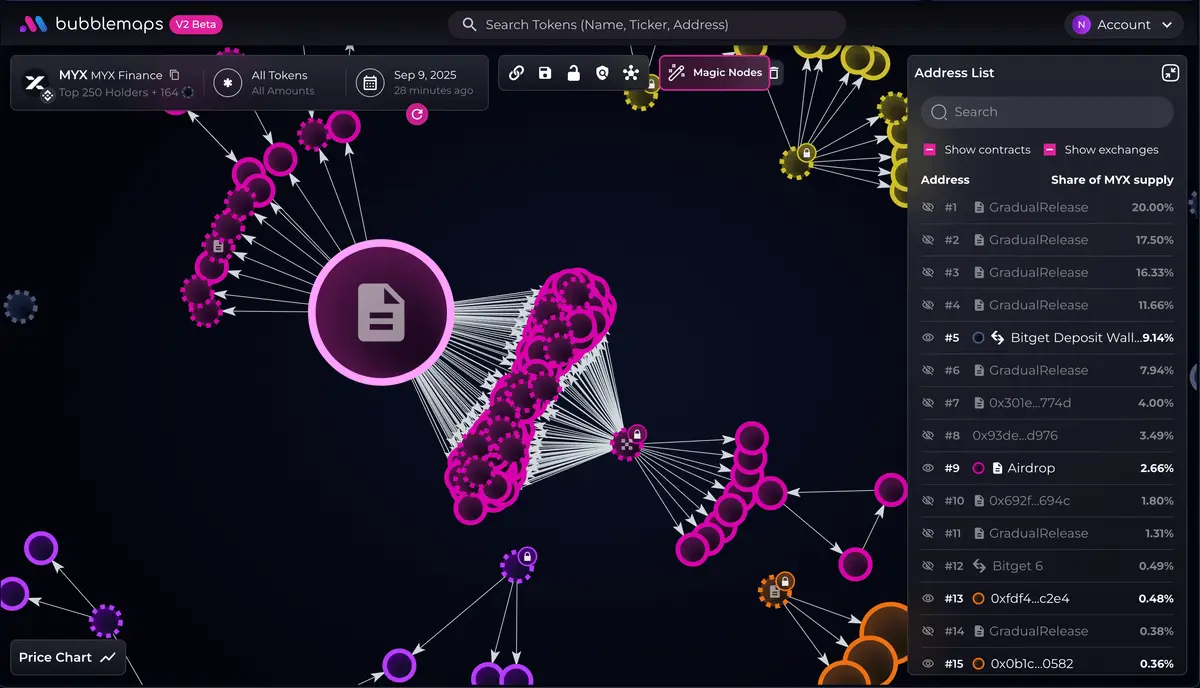Click the 20.00% share value
1200x688 pixels.
coord(1152,207)
